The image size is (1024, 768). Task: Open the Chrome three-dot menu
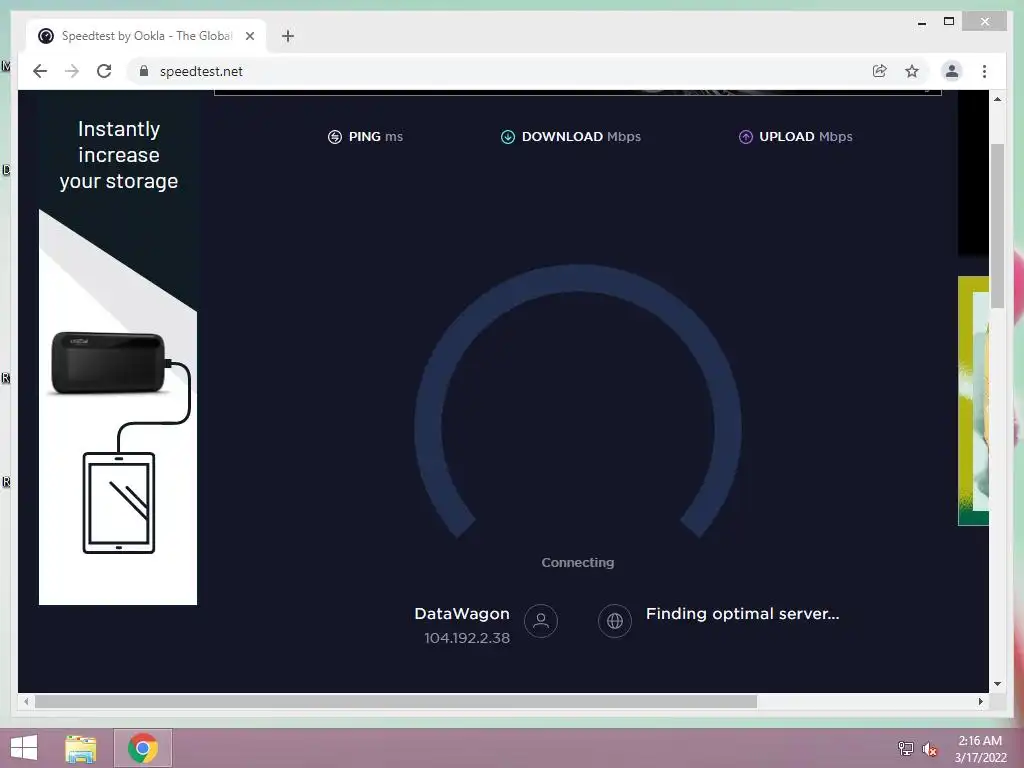(x=984, y=71)
